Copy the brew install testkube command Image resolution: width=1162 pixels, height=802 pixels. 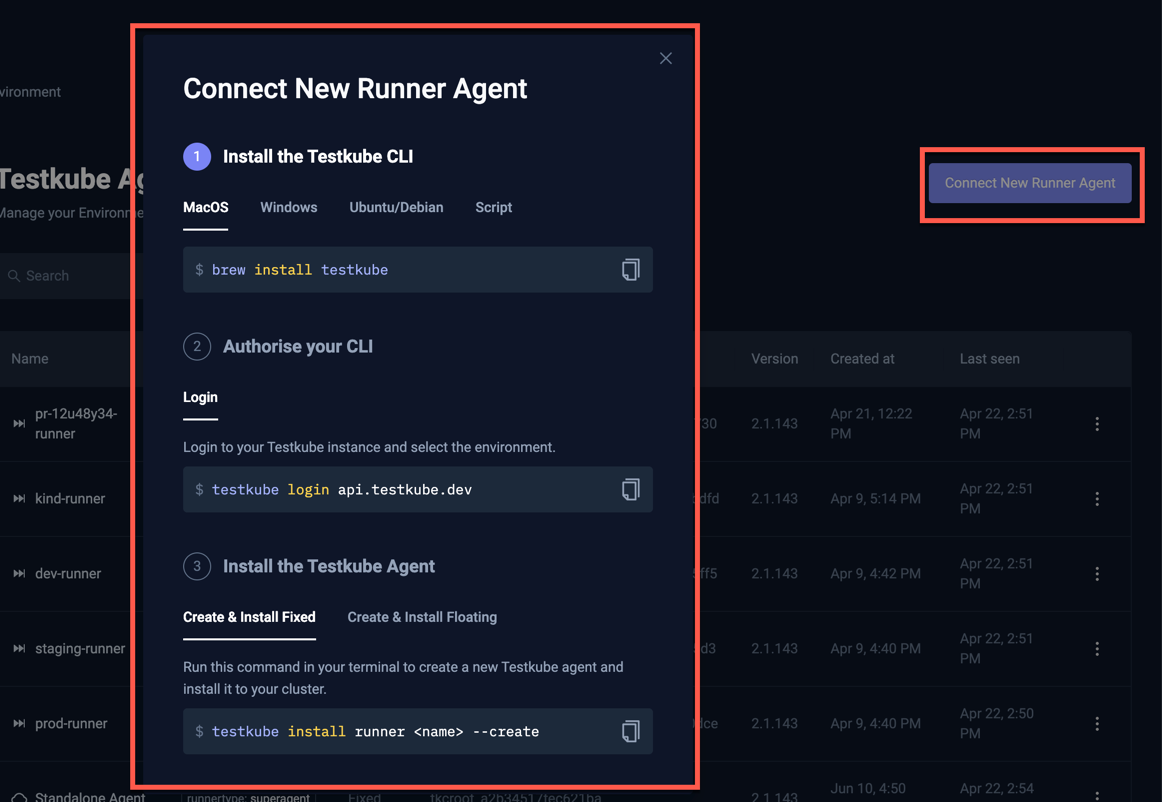630,269
